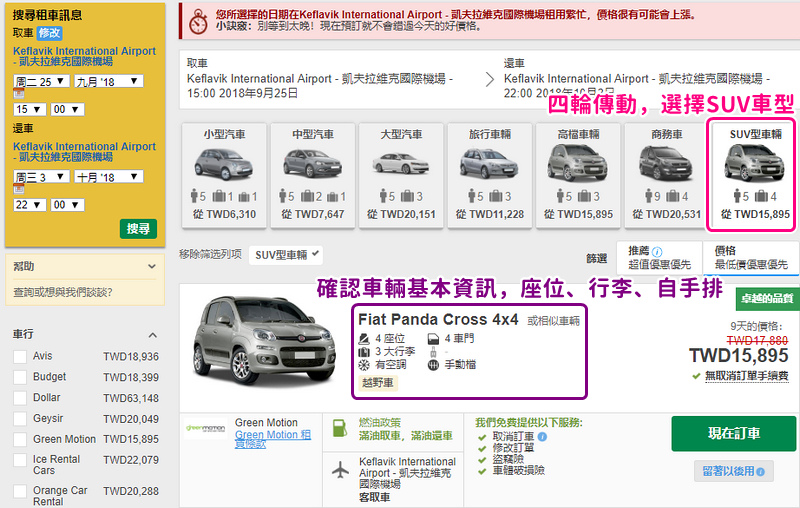The width and height of the screenshot is (800, 508).
Task: Click the Fiat Panda Cross 4x4 title
Action: pyautogui.click(x=438, y=320)
